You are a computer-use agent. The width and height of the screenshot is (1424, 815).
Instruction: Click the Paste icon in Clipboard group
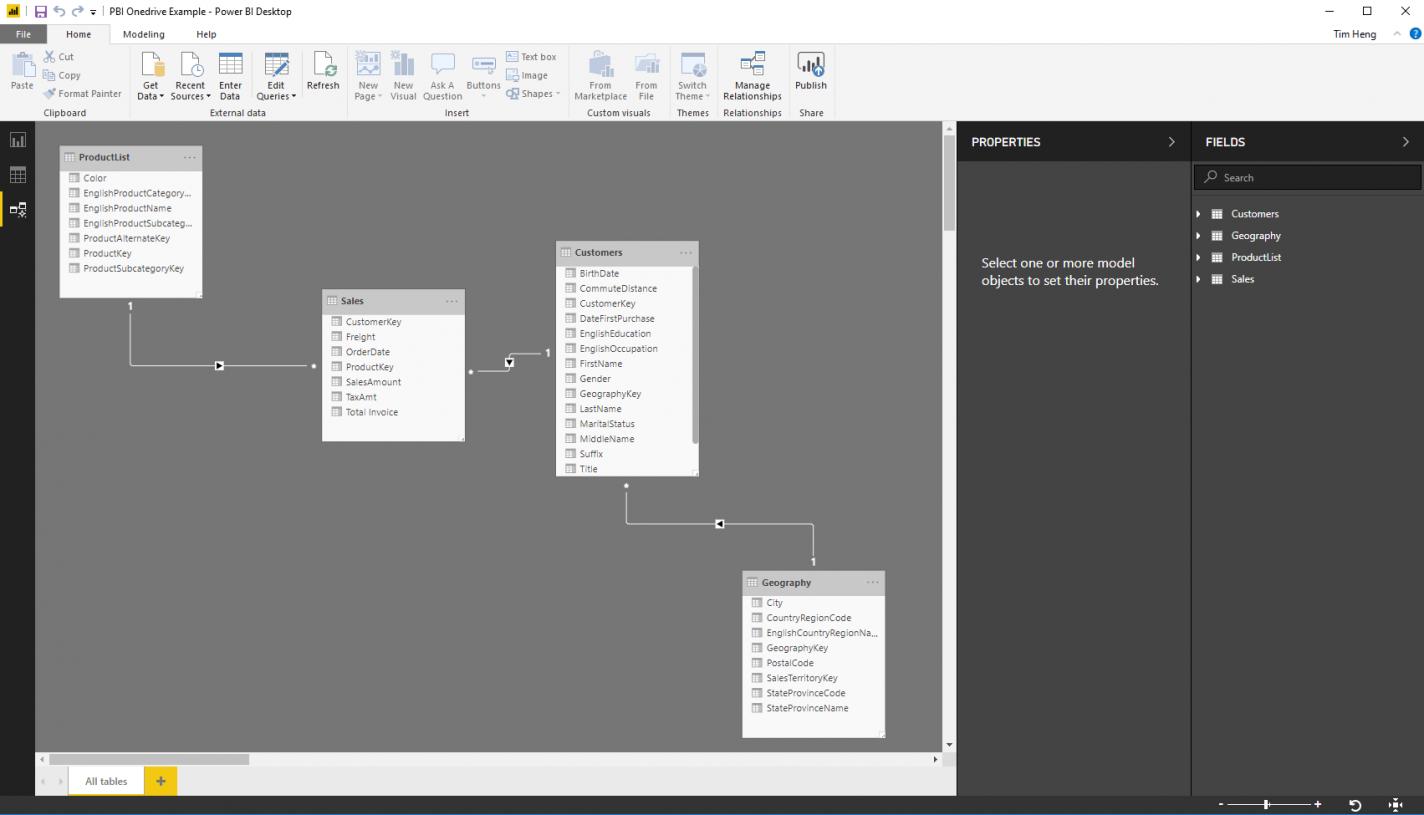(x=21, y=66)
